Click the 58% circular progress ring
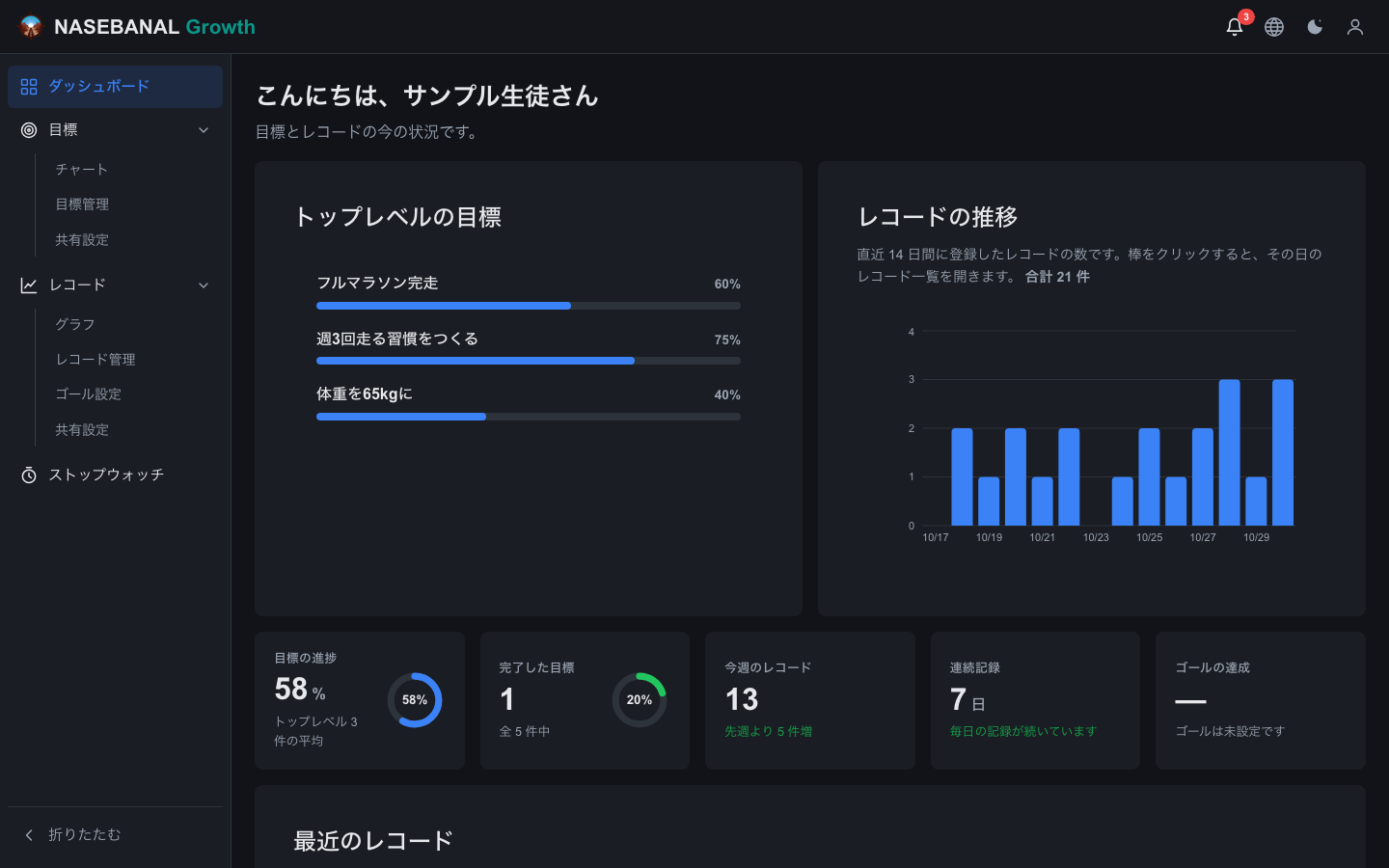Screen dimensions: 1389x868 coord(415,700)
